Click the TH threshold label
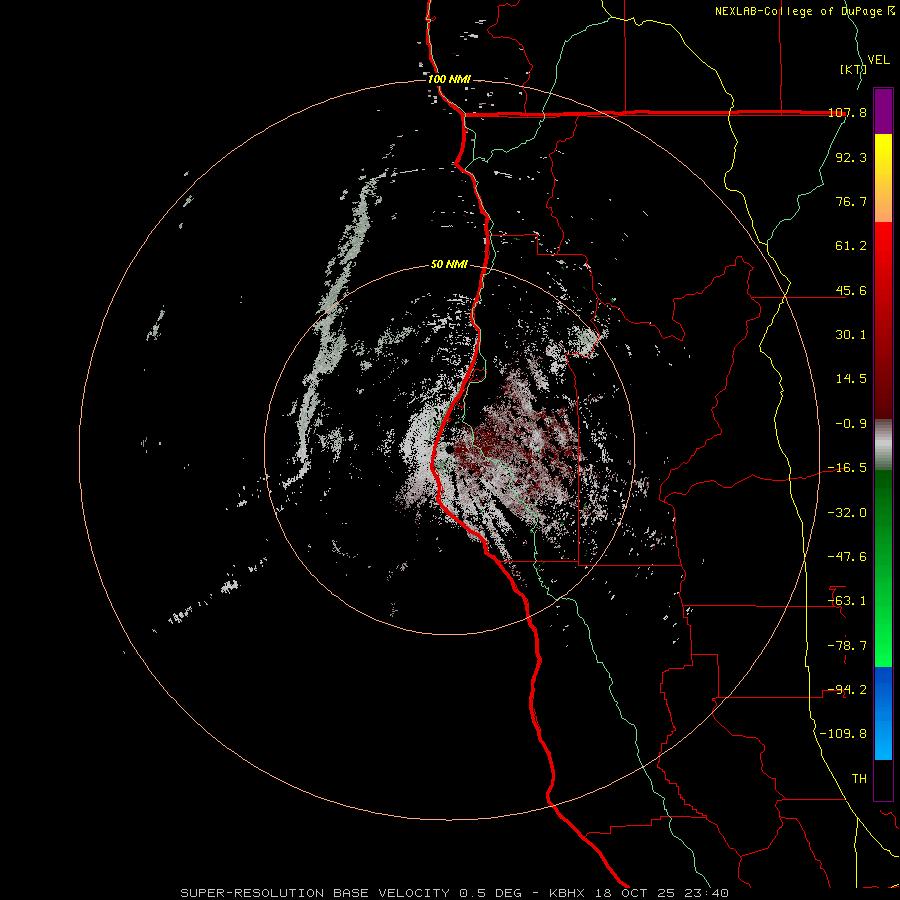 pyautogui.click(x=859, y=779)
